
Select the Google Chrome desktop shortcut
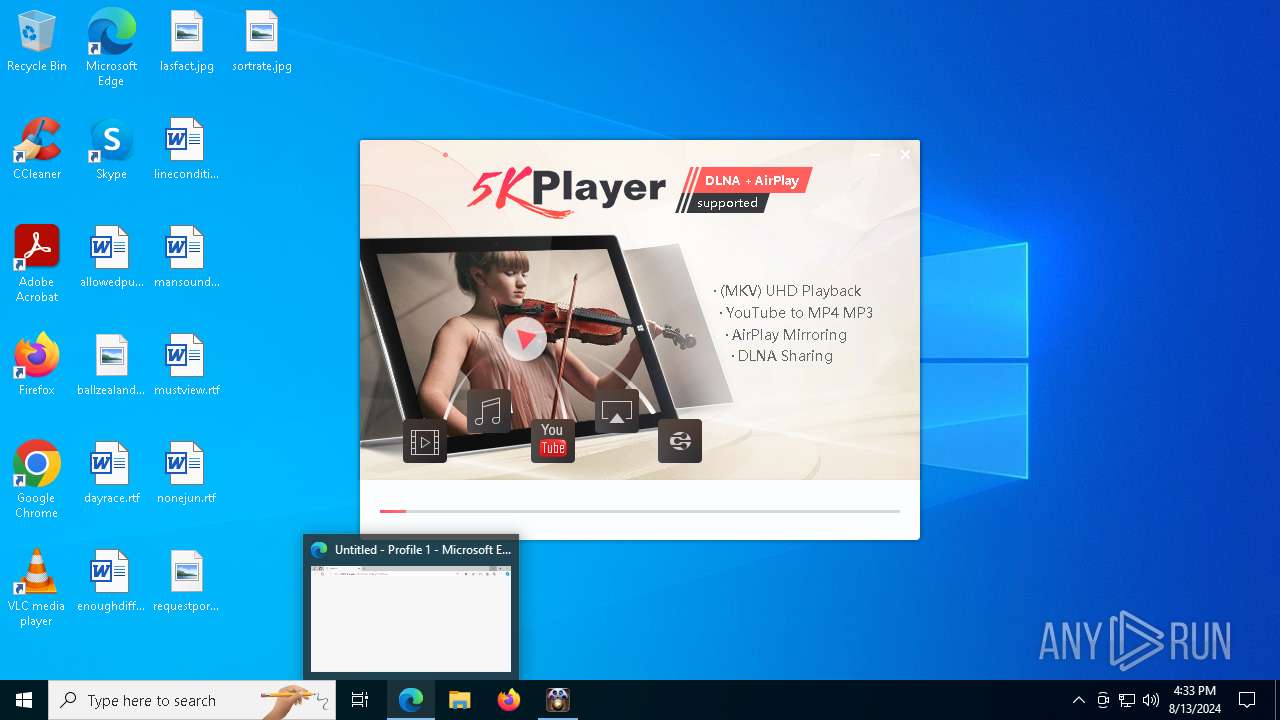pyautogui.click(x=37, y=480)
